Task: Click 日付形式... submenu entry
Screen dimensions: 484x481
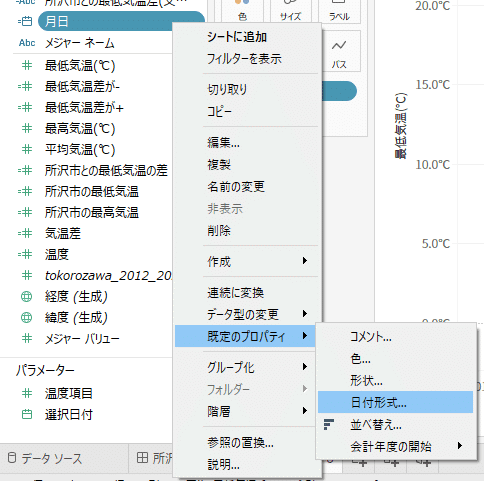Action: point(395,402)
